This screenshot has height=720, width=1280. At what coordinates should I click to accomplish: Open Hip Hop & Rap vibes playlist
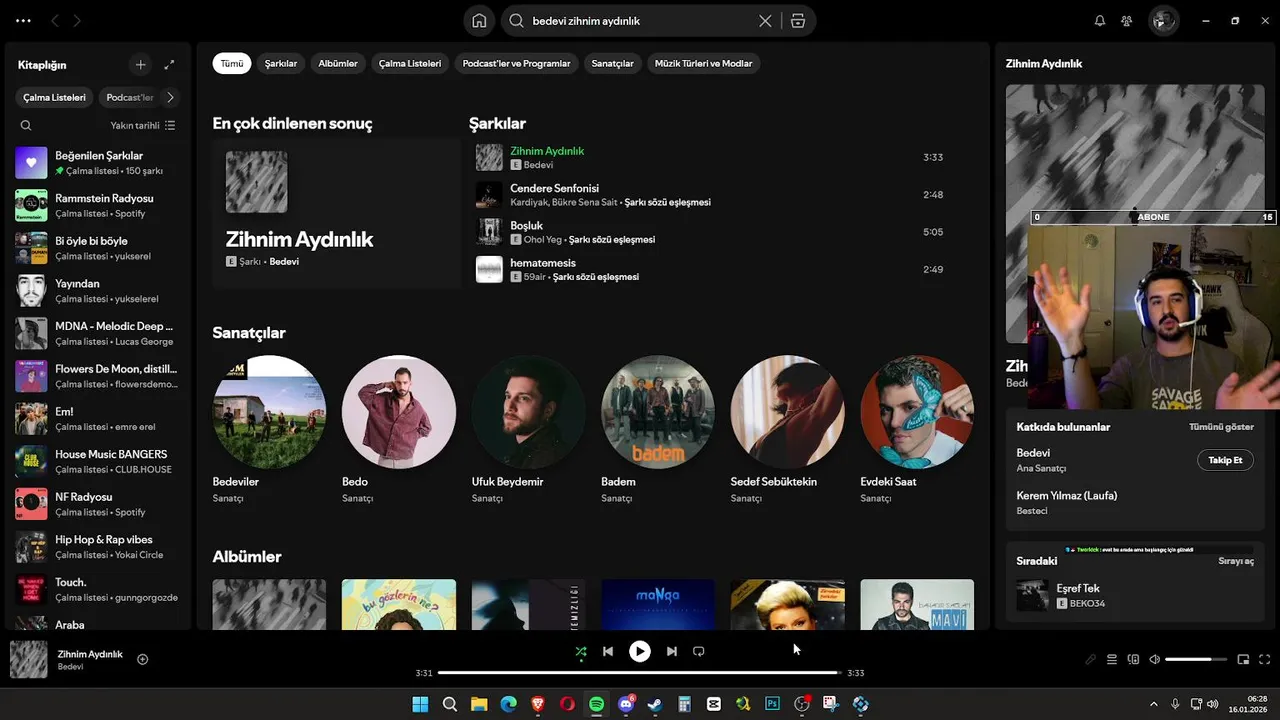(x=97, y=546)
